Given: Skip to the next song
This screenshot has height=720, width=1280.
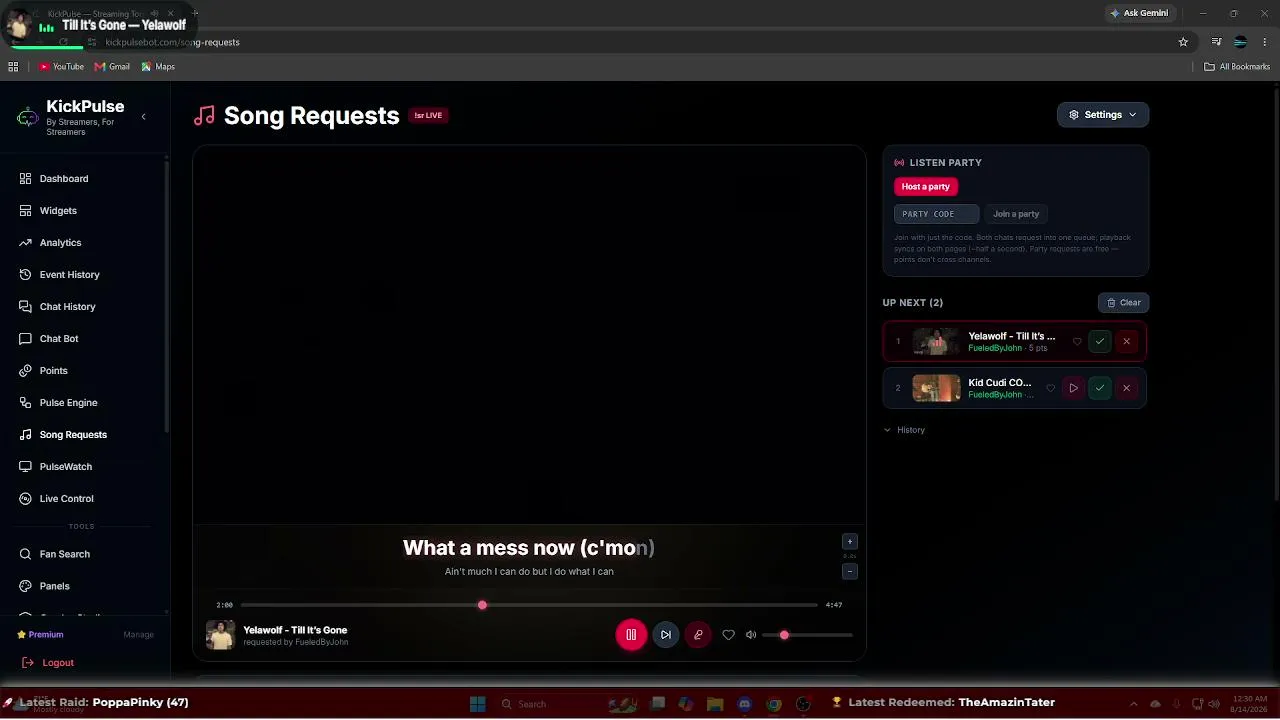Looking at the screenshot, I should click(665, 635).
